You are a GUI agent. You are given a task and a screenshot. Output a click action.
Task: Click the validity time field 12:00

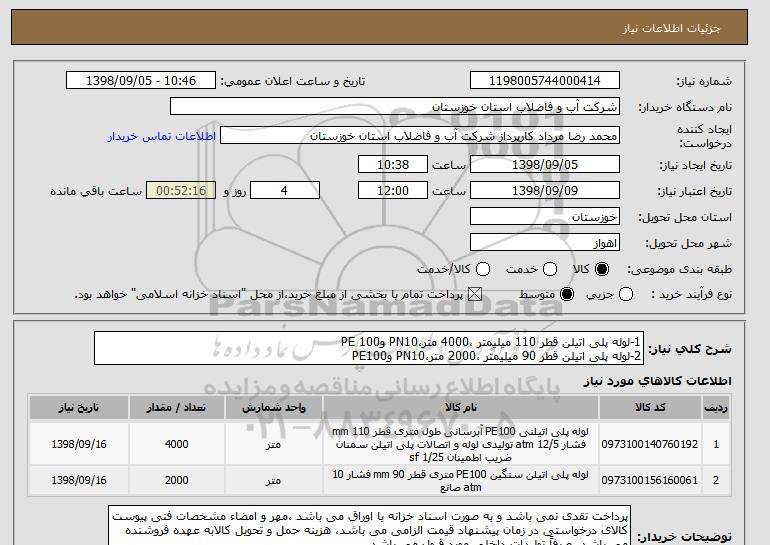pyautogui.click(x=393, y=191)
